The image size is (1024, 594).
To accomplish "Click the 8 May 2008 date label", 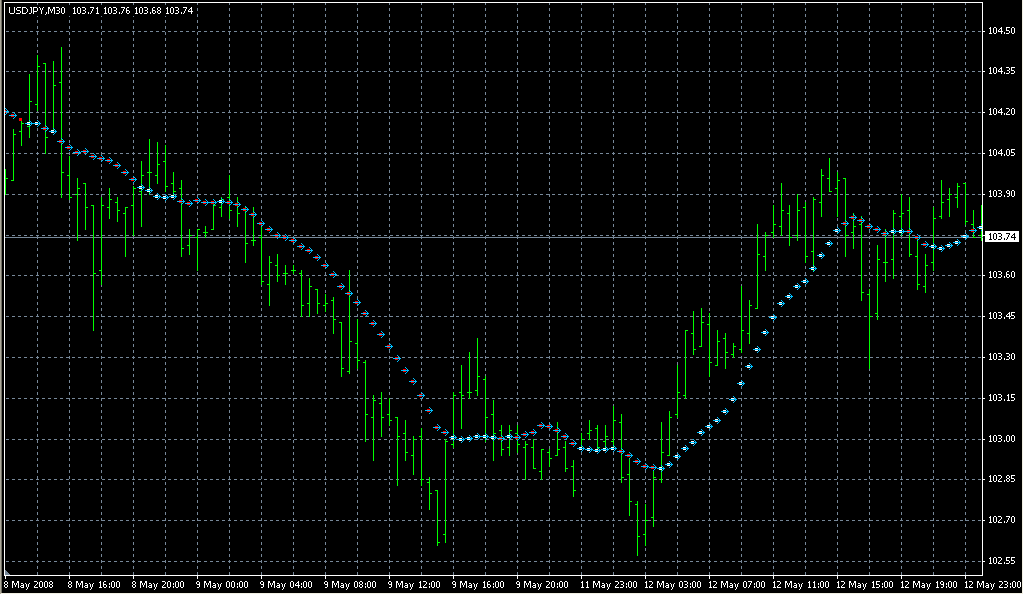I will point(27,584).
